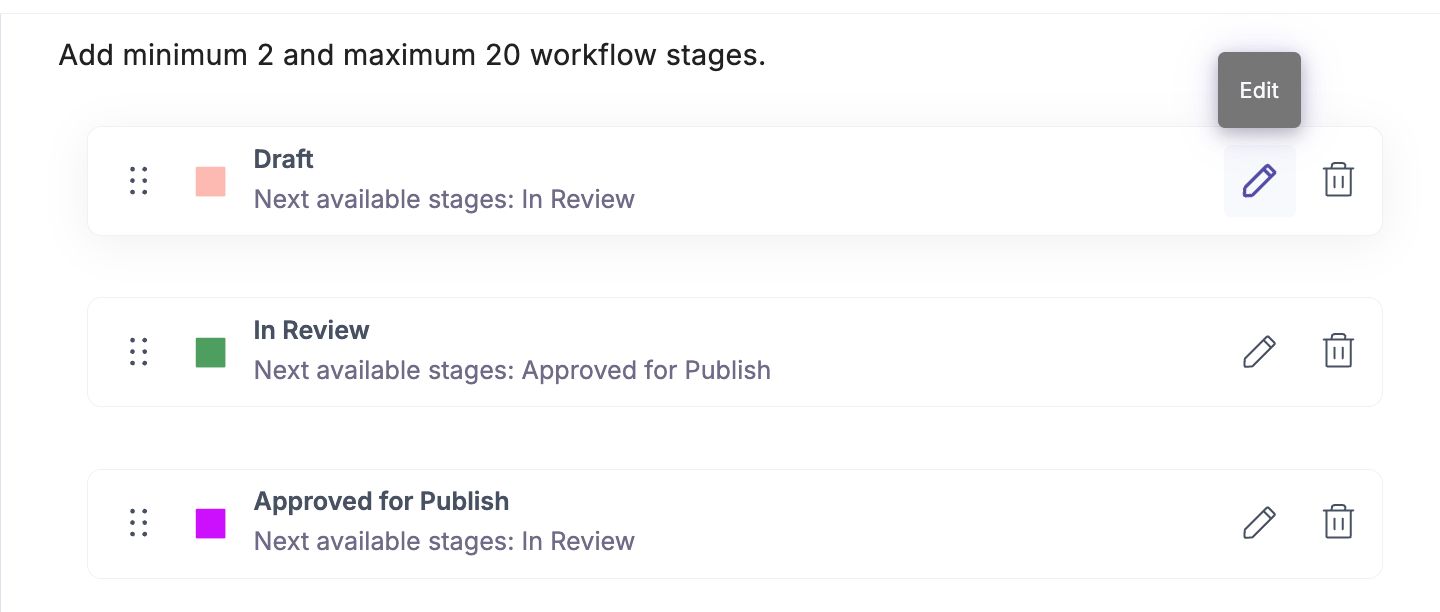Delete the In Review stage via trash icon
This screenshot has width=1440, height=612.
click(1337, 351)
